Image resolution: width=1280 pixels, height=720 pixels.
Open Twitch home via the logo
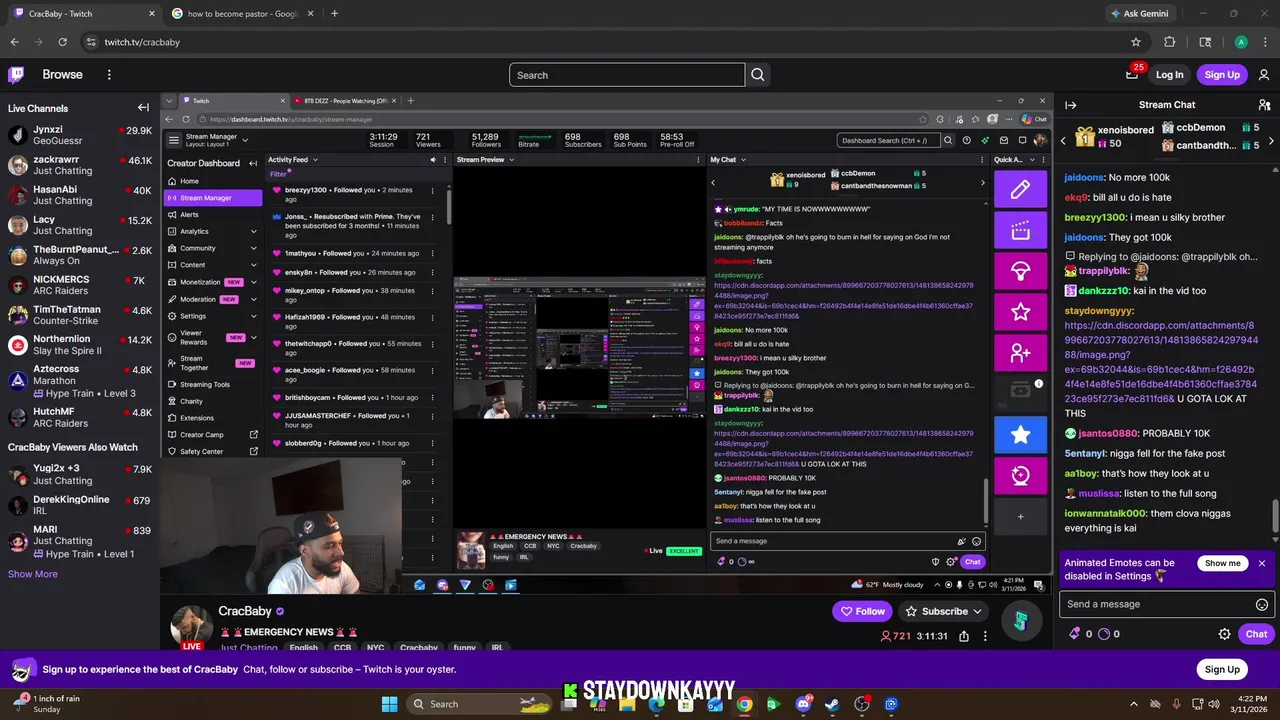click(x=16, y=74)
